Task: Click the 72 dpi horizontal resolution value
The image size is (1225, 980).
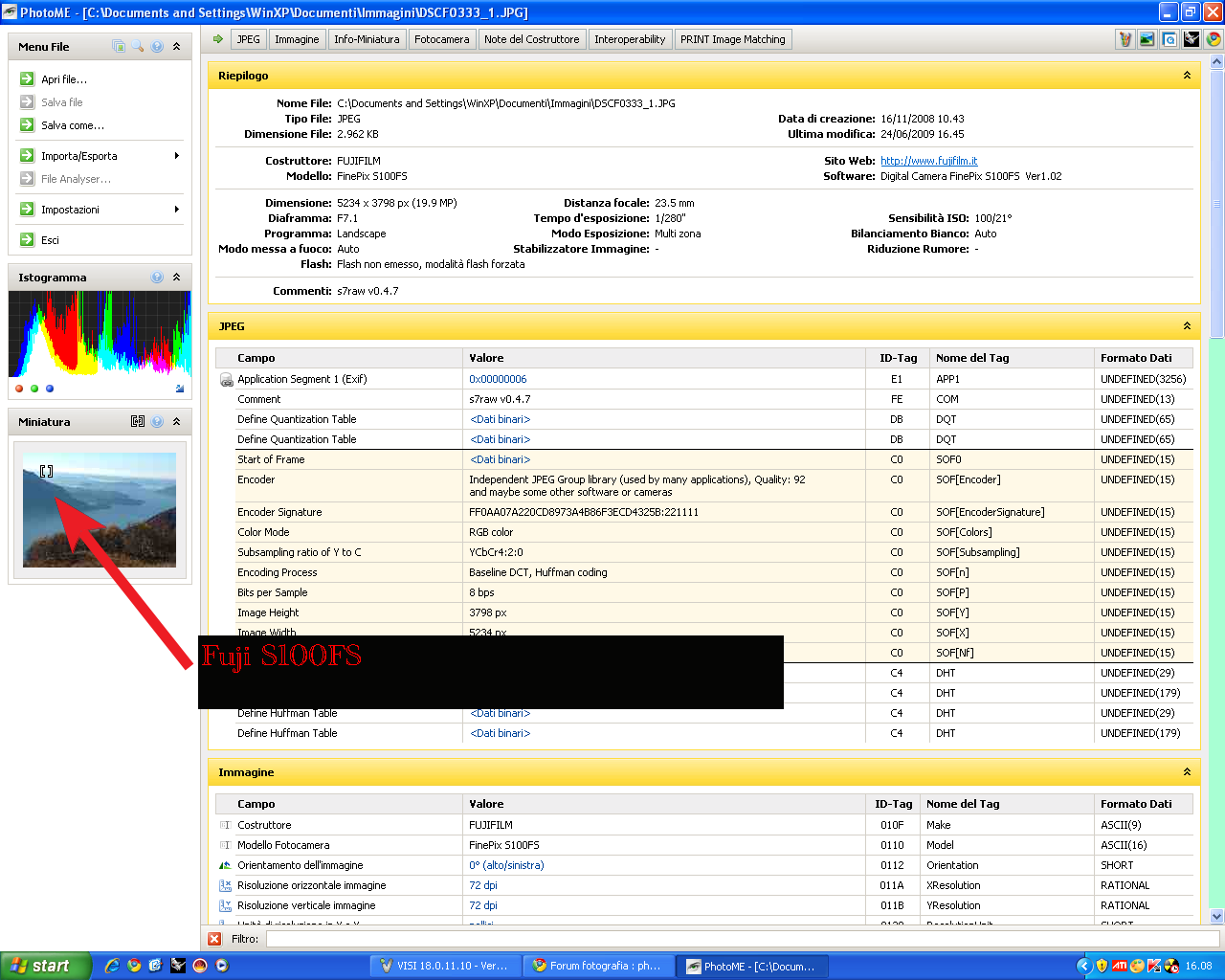Action: [483, 885]
